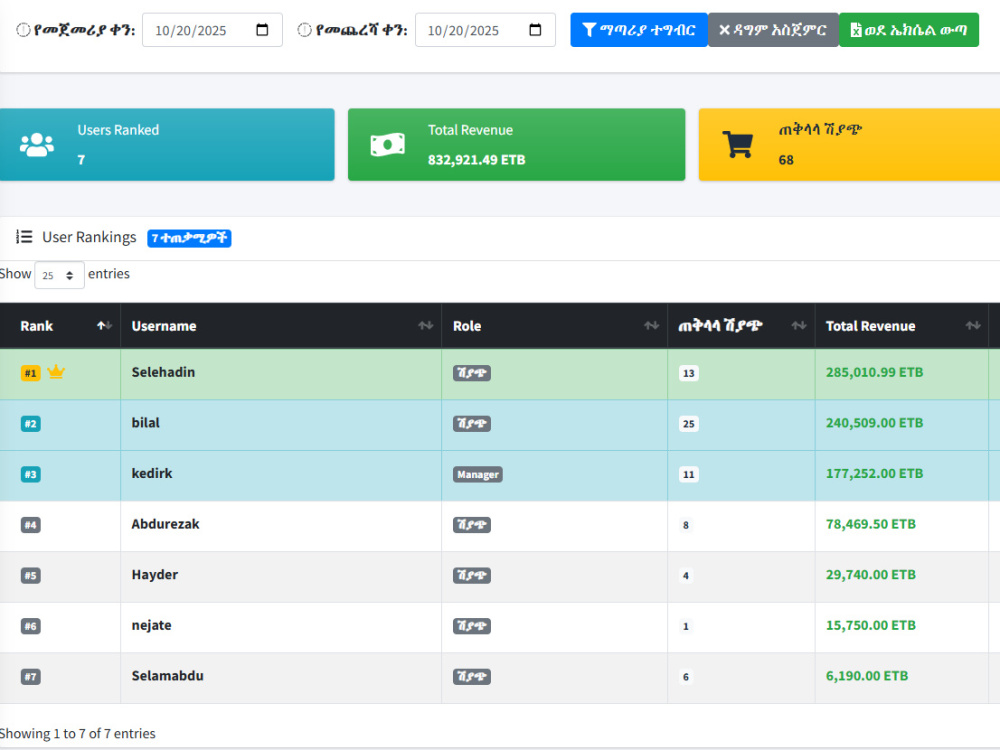Click username bilal
Viewport: 1000px width, 750px height.
(x=145, y=423)
